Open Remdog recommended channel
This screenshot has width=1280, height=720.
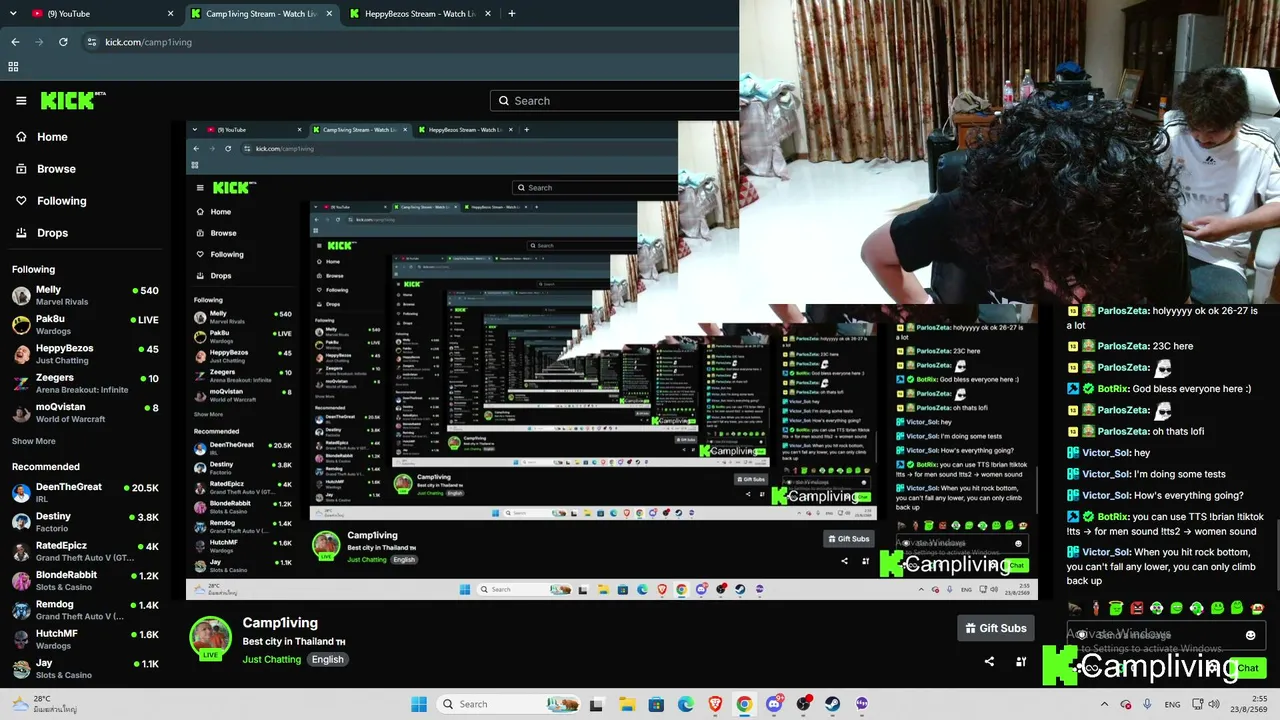pyautogui.click(x=85, y=610)
